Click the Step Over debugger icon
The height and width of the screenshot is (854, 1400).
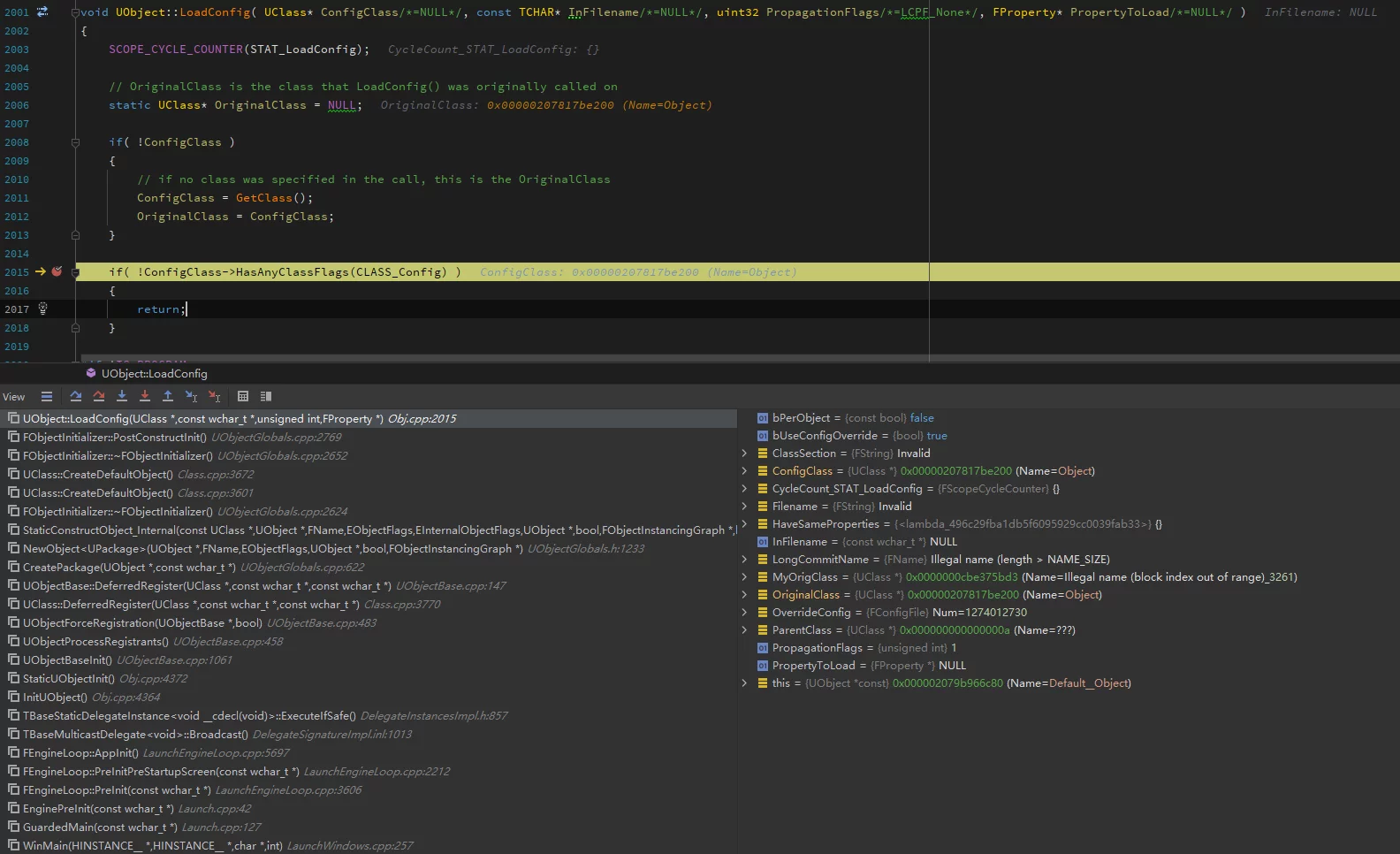click(76, 396)
